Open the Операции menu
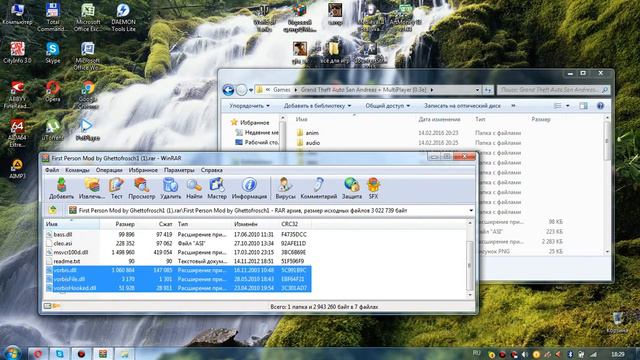Screen dimensions: 640x360 [x=109, y=170]
